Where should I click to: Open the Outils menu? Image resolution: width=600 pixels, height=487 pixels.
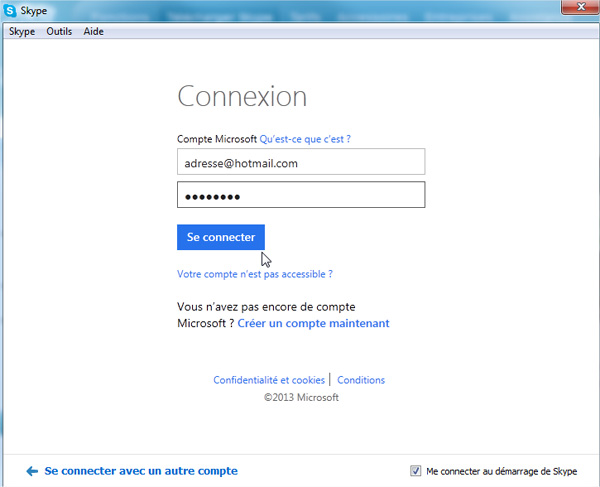(x=59, y=31)
